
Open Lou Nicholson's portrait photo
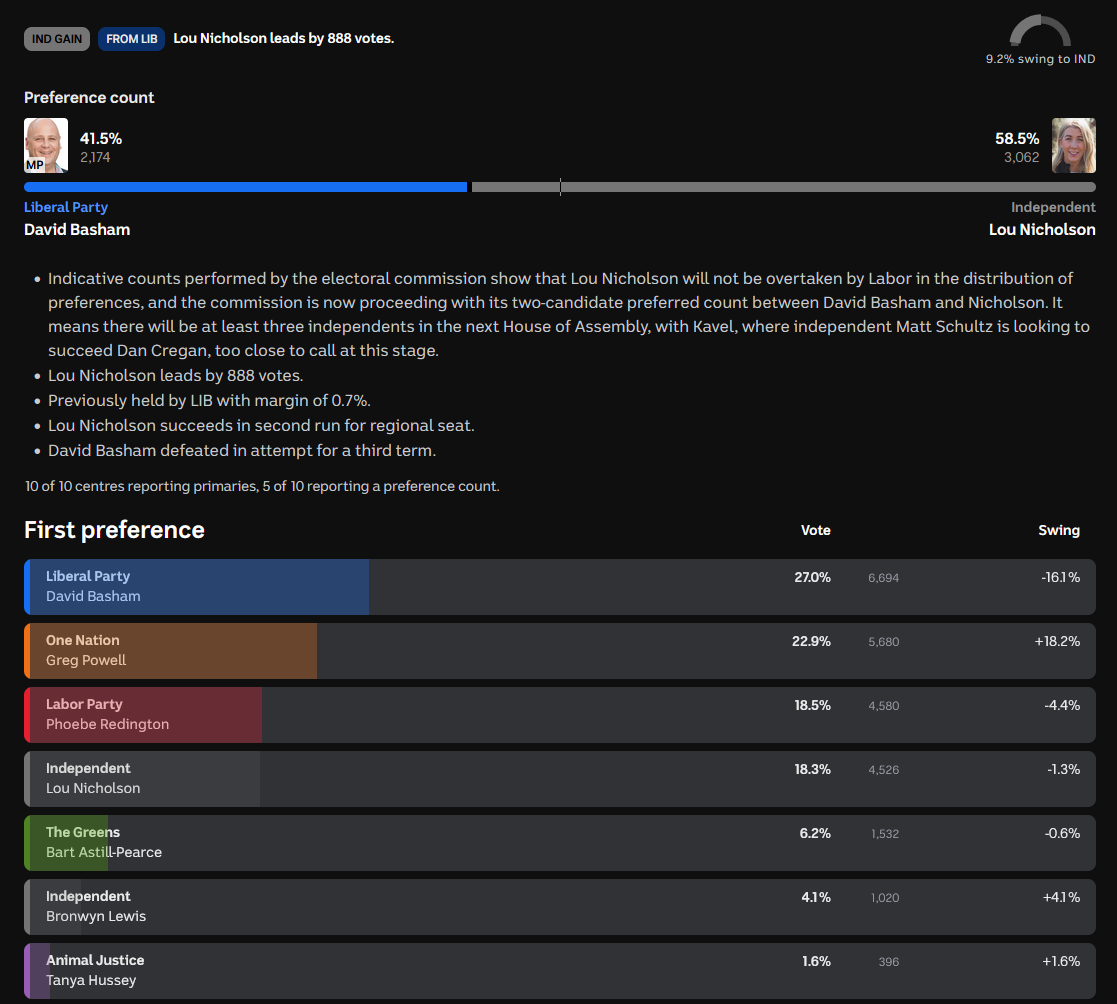1074,145
